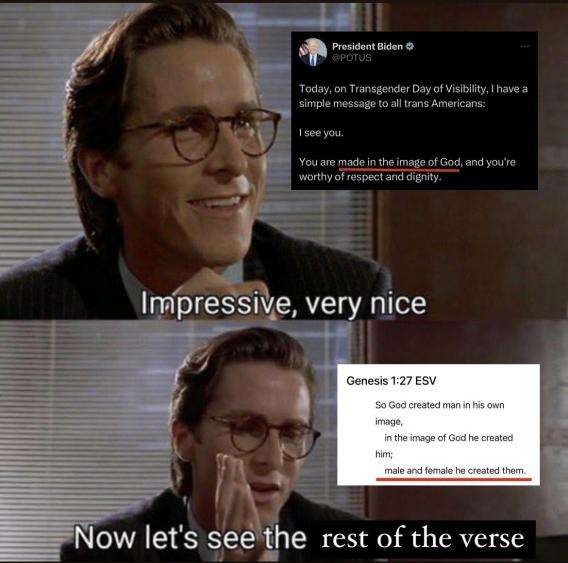
Task: Click the verified badge next to President Biden
Action: point(410,46)
